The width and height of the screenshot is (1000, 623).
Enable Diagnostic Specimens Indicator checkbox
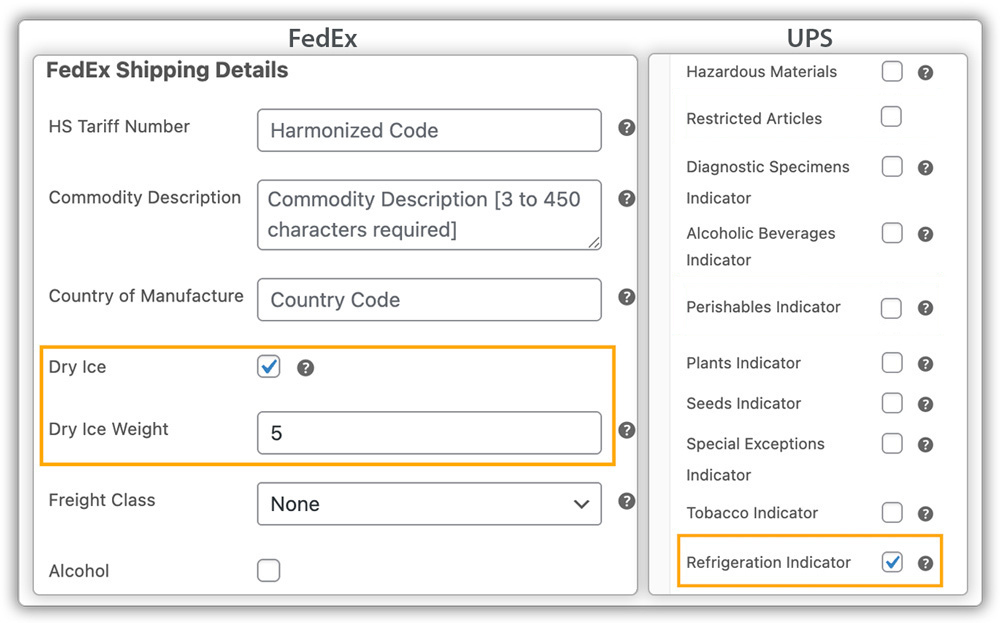(x=892, y=166)
